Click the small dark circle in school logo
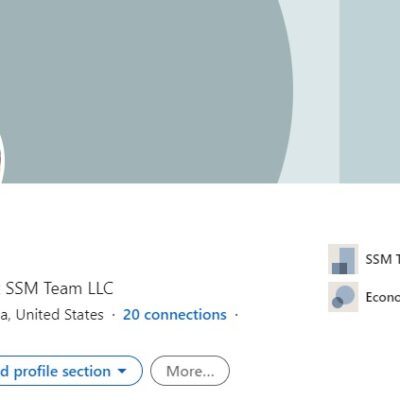 coord(337,302)
